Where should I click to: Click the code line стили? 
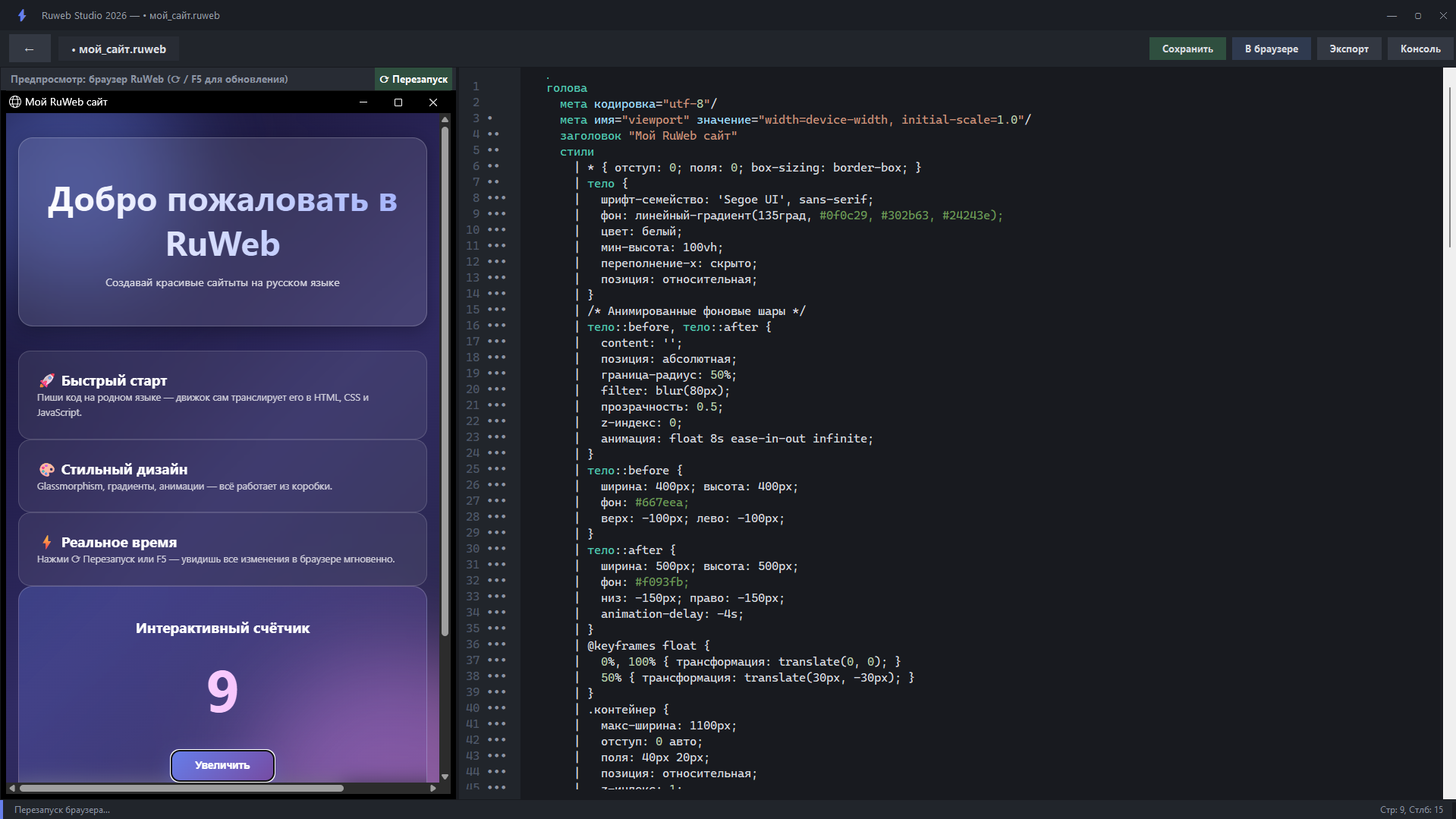(577, 152)
